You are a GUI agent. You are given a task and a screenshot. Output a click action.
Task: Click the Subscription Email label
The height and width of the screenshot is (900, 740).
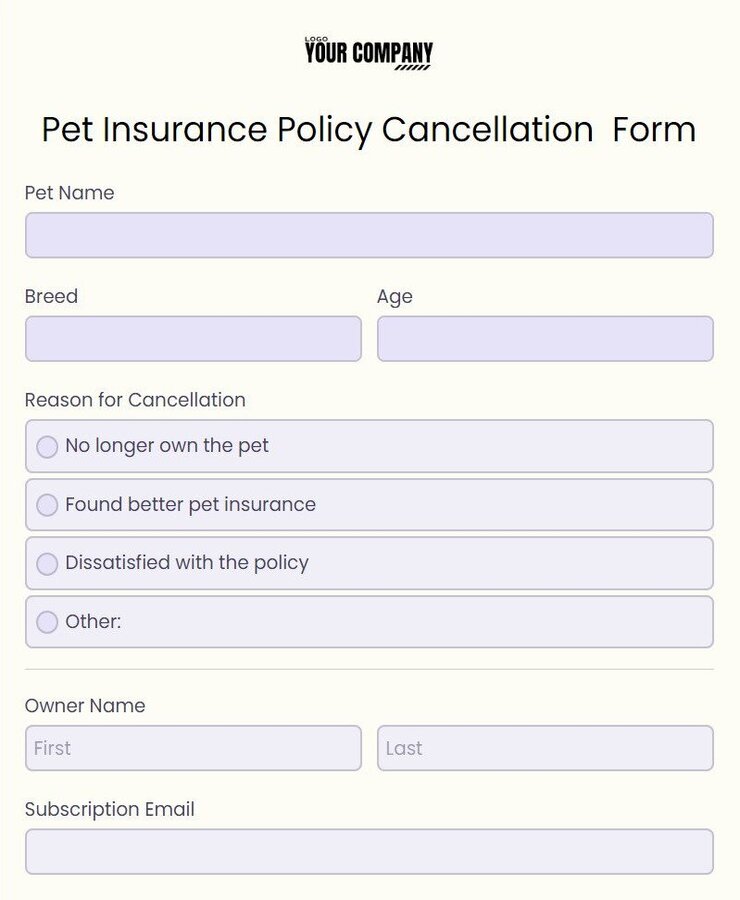tap(110, 809)
